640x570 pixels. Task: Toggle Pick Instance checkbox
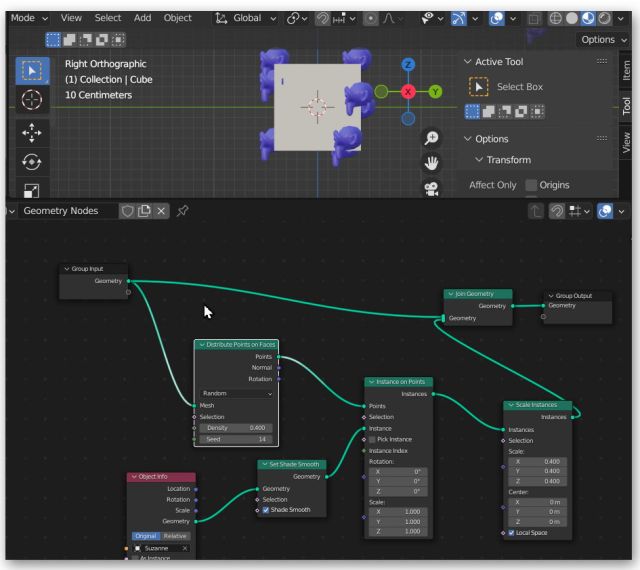click(372, 440)
